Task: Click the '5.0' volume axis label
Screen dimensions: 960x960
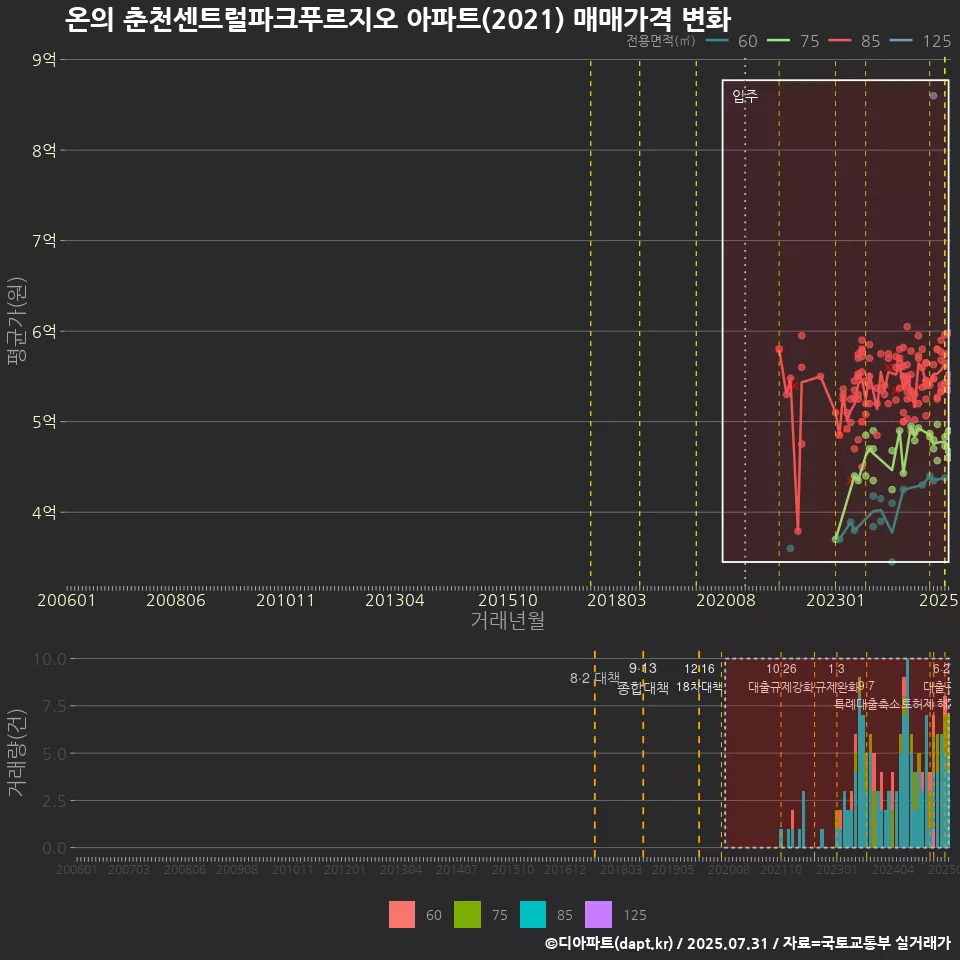Action: tap(54, 754)
